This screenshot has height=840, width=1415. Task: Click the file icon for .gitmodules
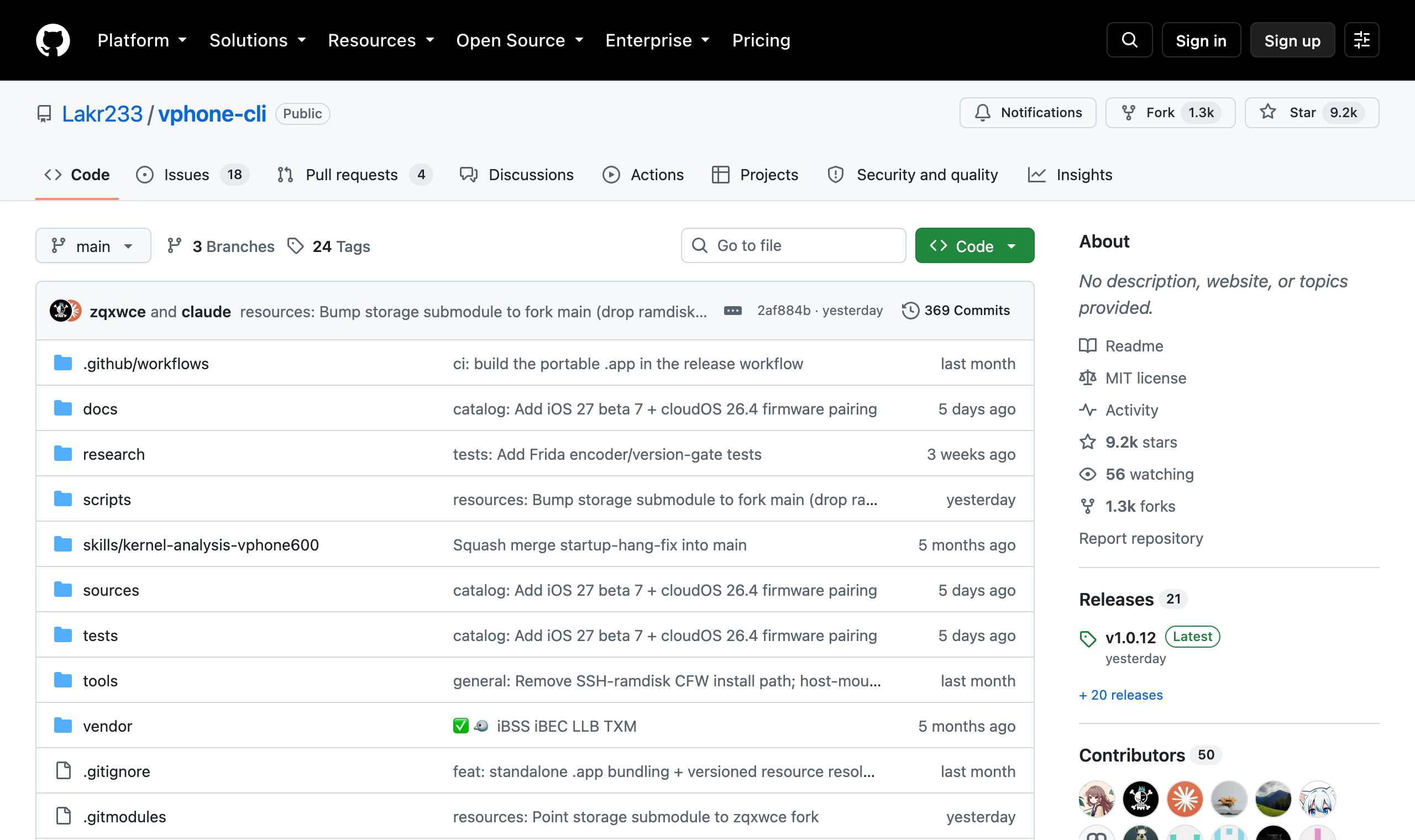click(x=64, y=816)
